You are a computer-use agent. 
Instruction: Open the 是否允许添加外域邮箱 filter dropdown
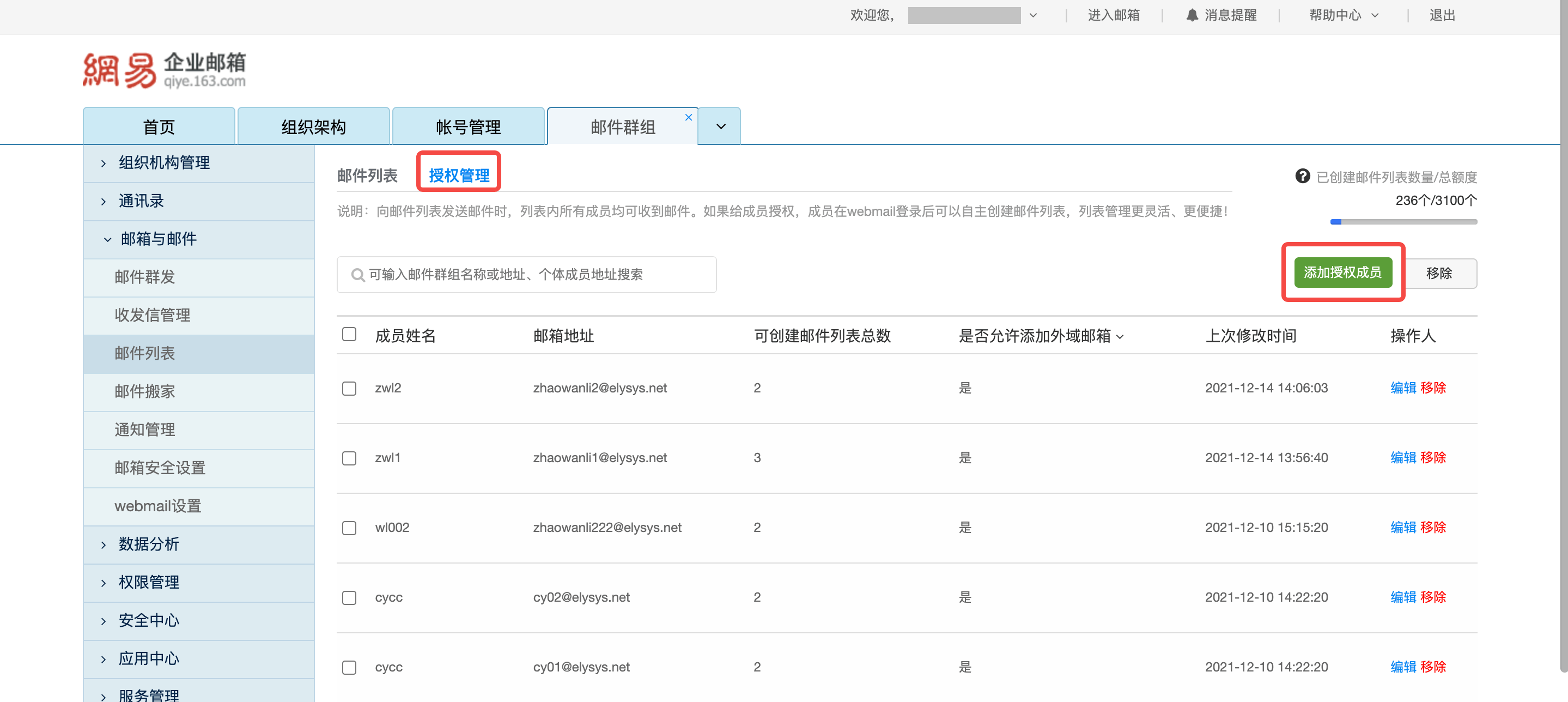tap(1121, 337)
